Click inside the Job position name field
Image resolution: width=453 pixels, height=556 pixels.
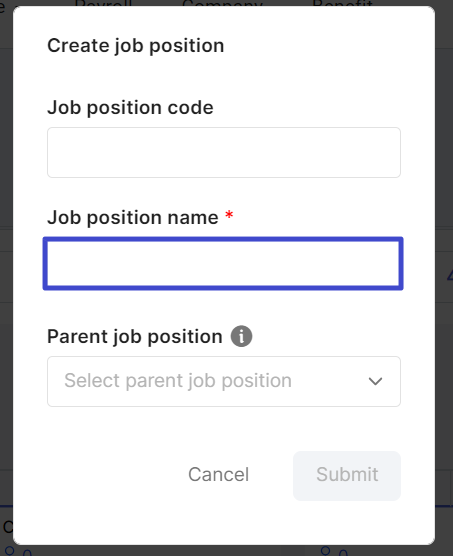pos(223,263)
